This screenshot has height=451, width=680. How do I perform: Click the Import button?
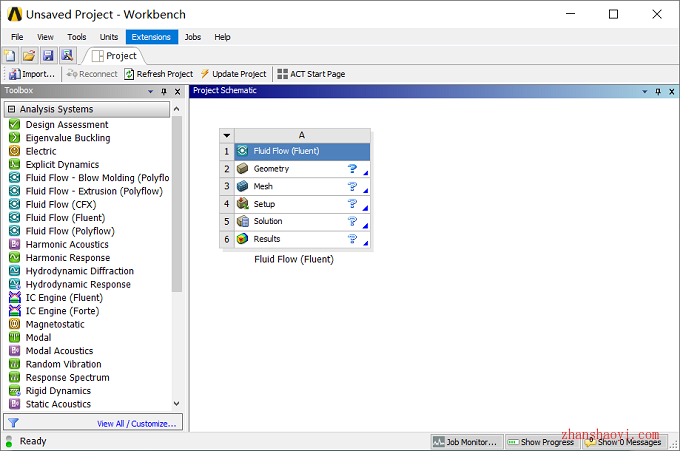point(32,74)
